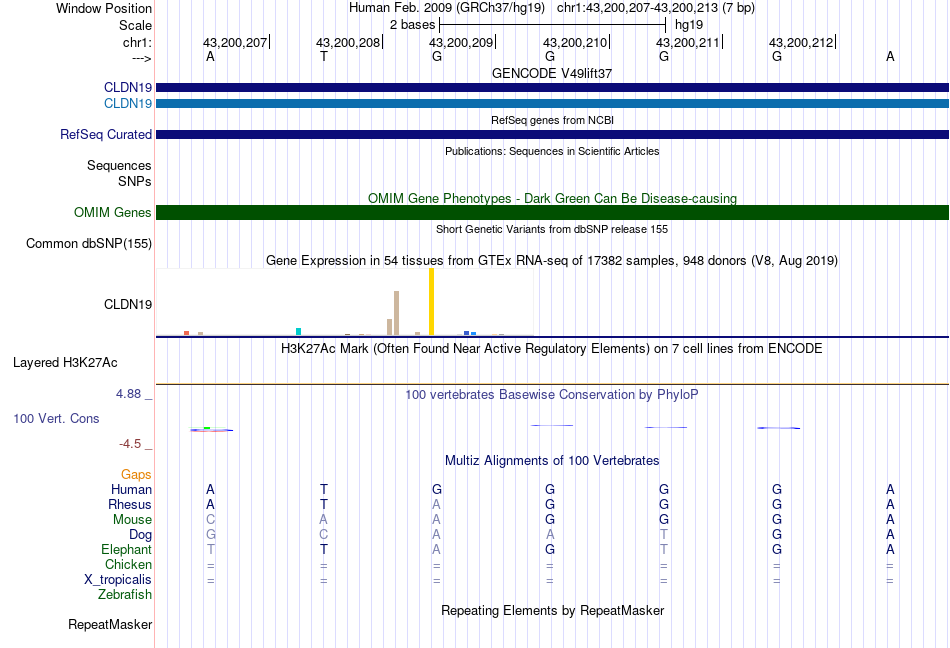Select the X_tropicalis species label
This screenshot has width=950, height=648.
click(x=118, y=580)
